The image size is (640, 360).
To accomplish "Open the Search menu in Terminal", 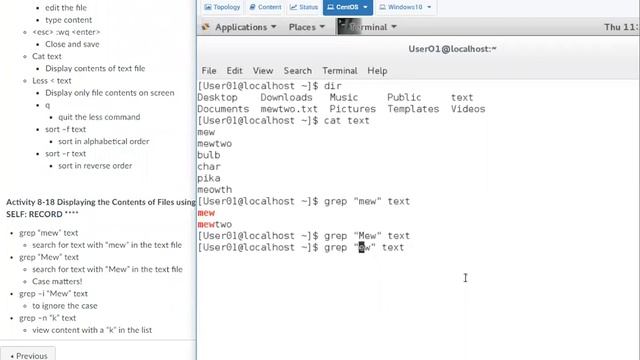I will click(298, 71).
